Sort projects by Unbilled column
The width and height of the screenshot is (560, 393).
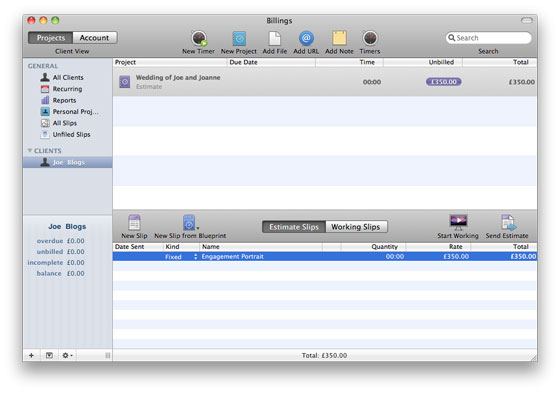[423, 62]
